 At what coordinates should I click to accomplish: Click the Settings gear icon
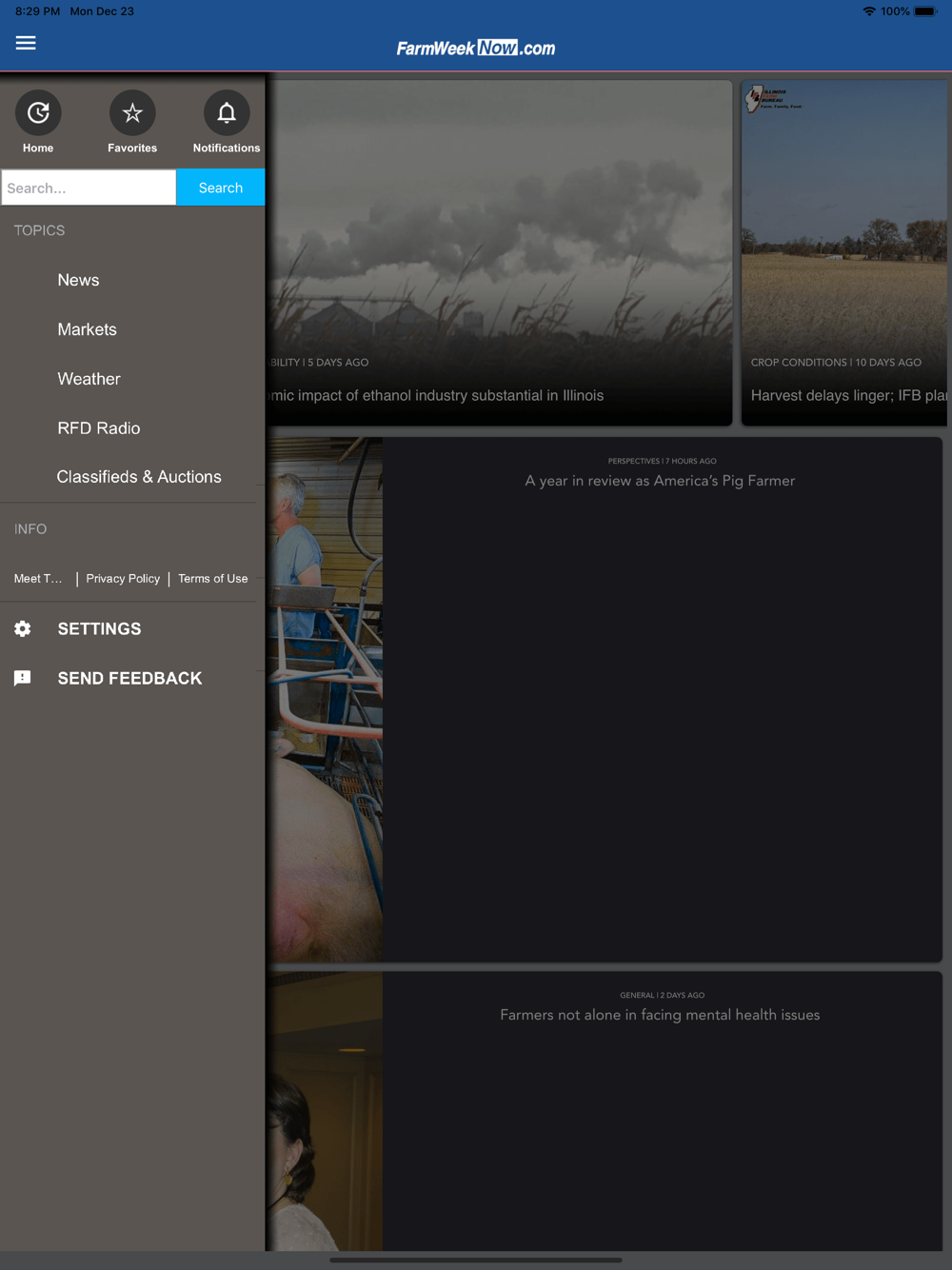click(x=23, y=628)
